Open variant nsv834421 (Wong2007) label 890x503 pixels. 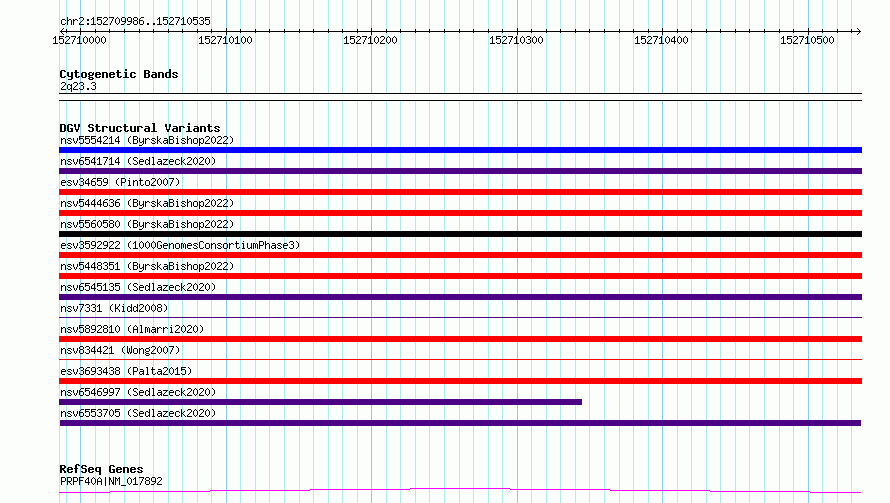[x=120, y=350]
